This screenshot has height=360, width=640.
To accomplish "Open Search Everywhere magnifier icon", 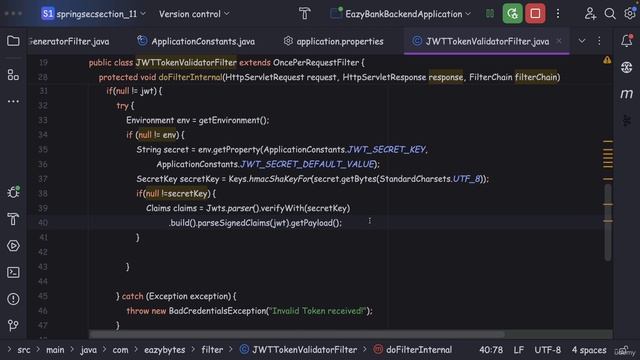I will (x=610, y=14).
